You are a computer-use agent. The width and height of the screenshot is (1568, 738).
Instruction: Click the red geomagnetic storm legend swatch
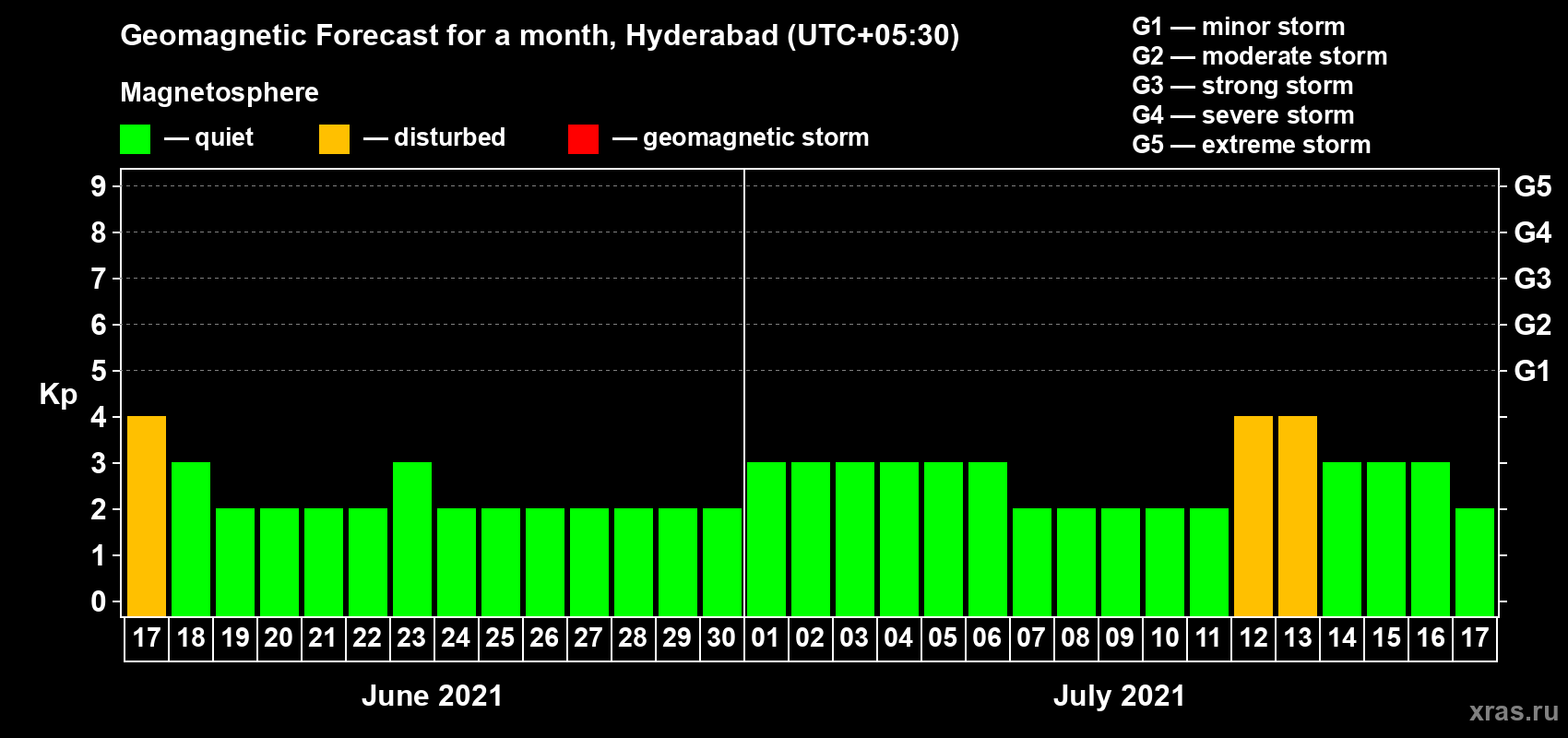[x=583, y=139]
